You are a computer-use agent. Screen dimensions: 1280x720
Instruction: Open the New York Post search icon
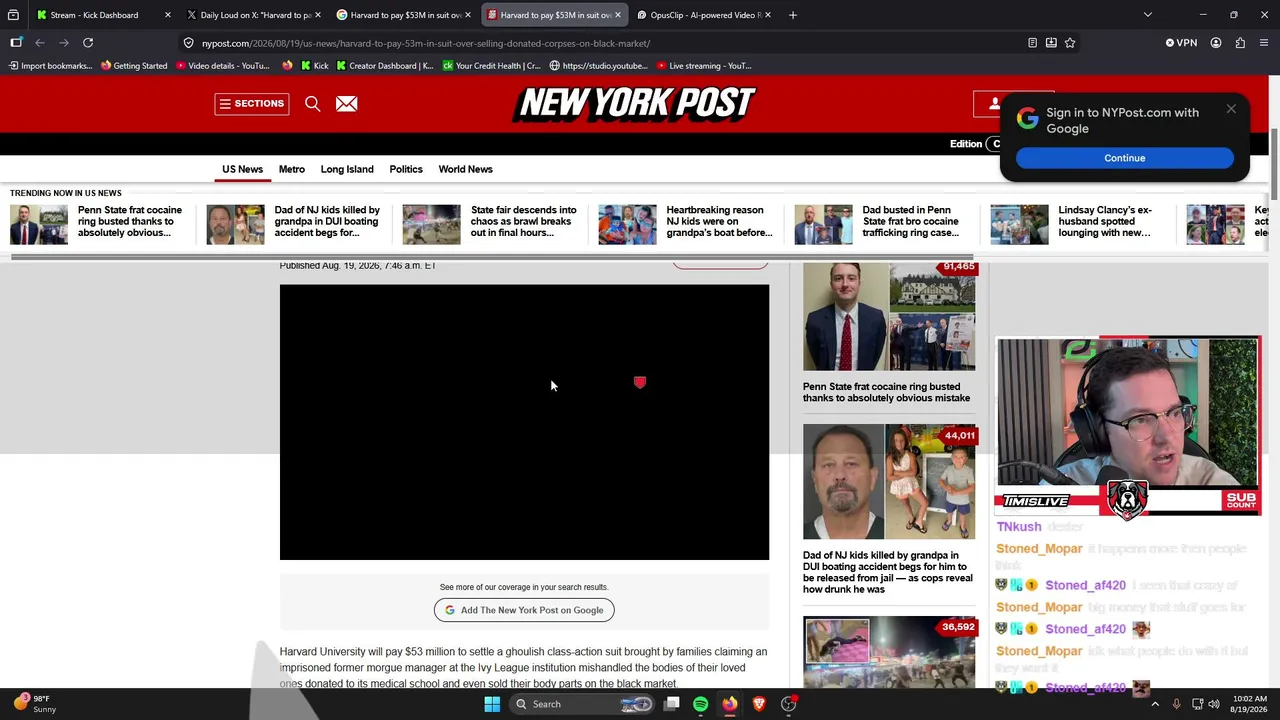pos(313,103)
